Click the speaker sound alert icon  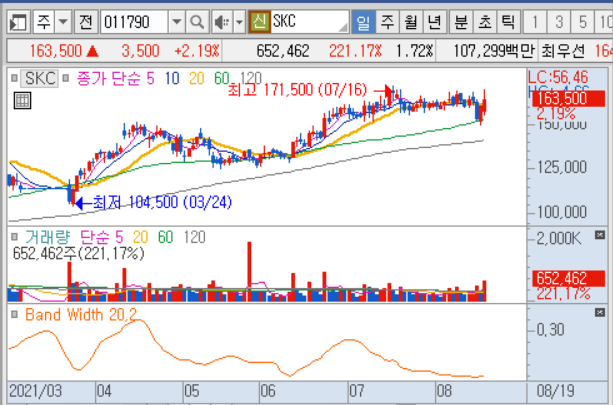click(222, 22)
